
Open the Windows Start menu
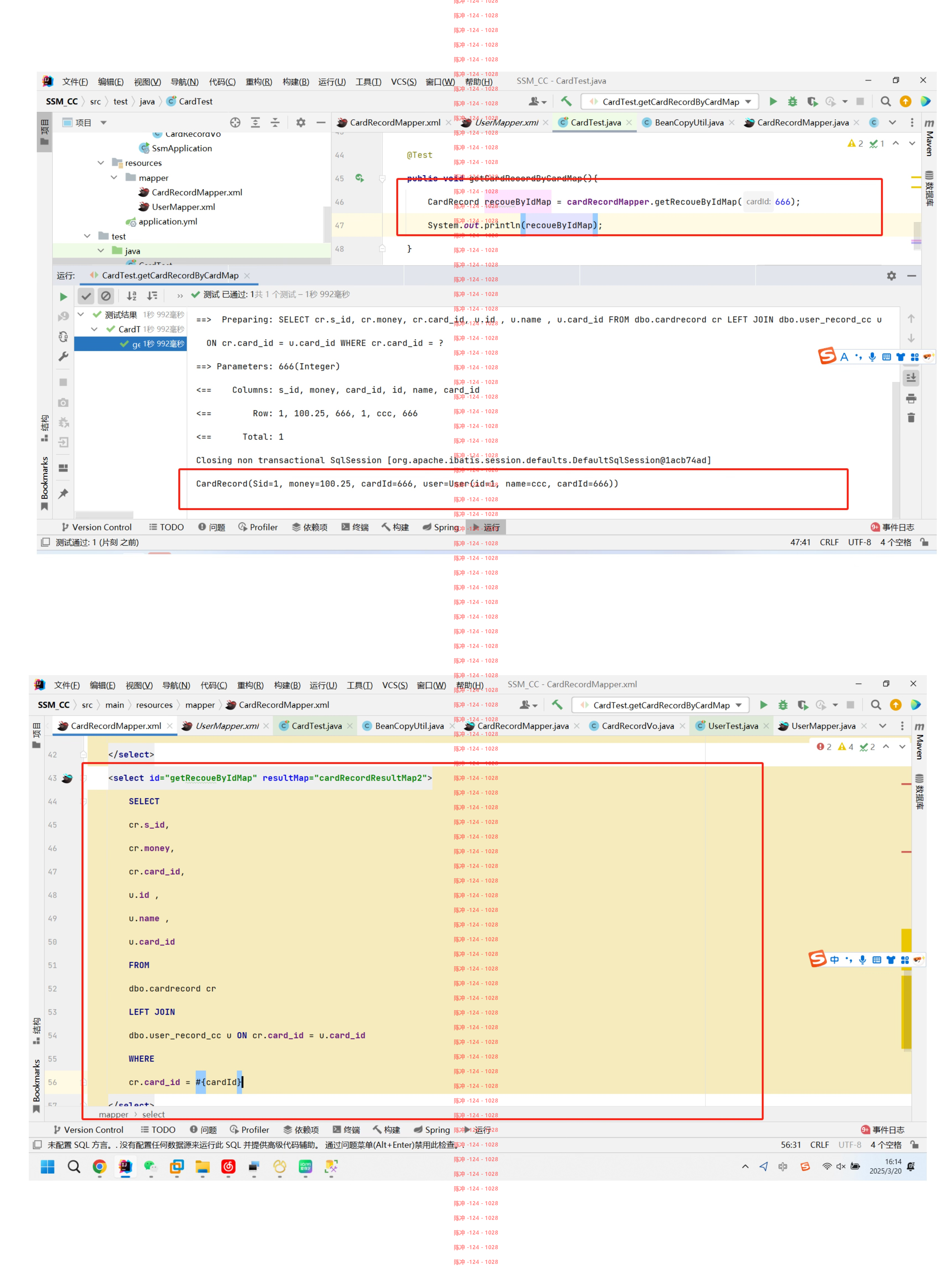48,1166
